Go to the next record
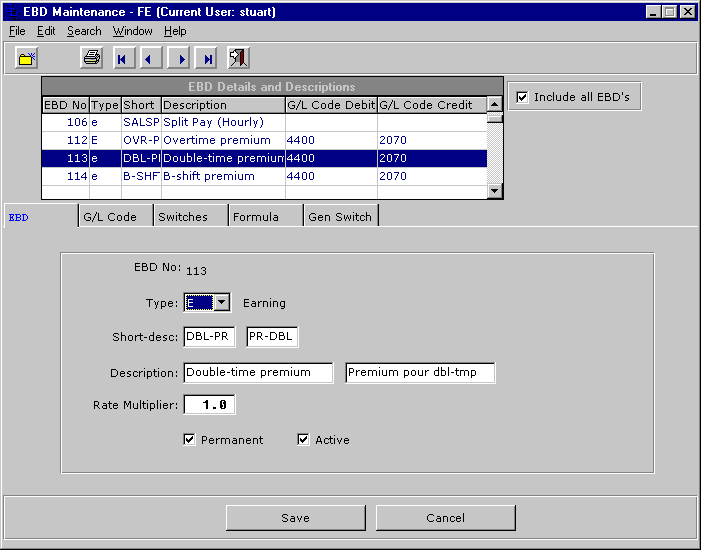The width and height of the screenshot is (701, 550). [x=179, y=58]
